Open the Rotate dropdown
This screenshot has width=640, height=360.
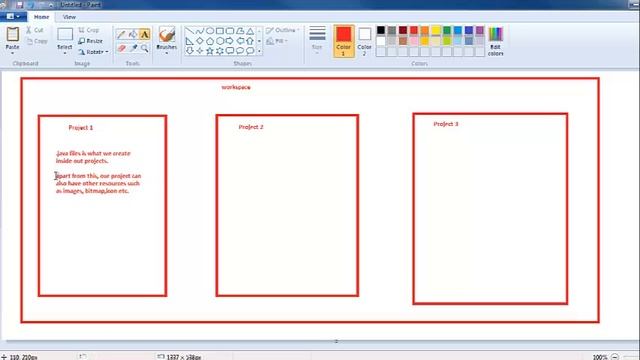[x=93, y=52]
